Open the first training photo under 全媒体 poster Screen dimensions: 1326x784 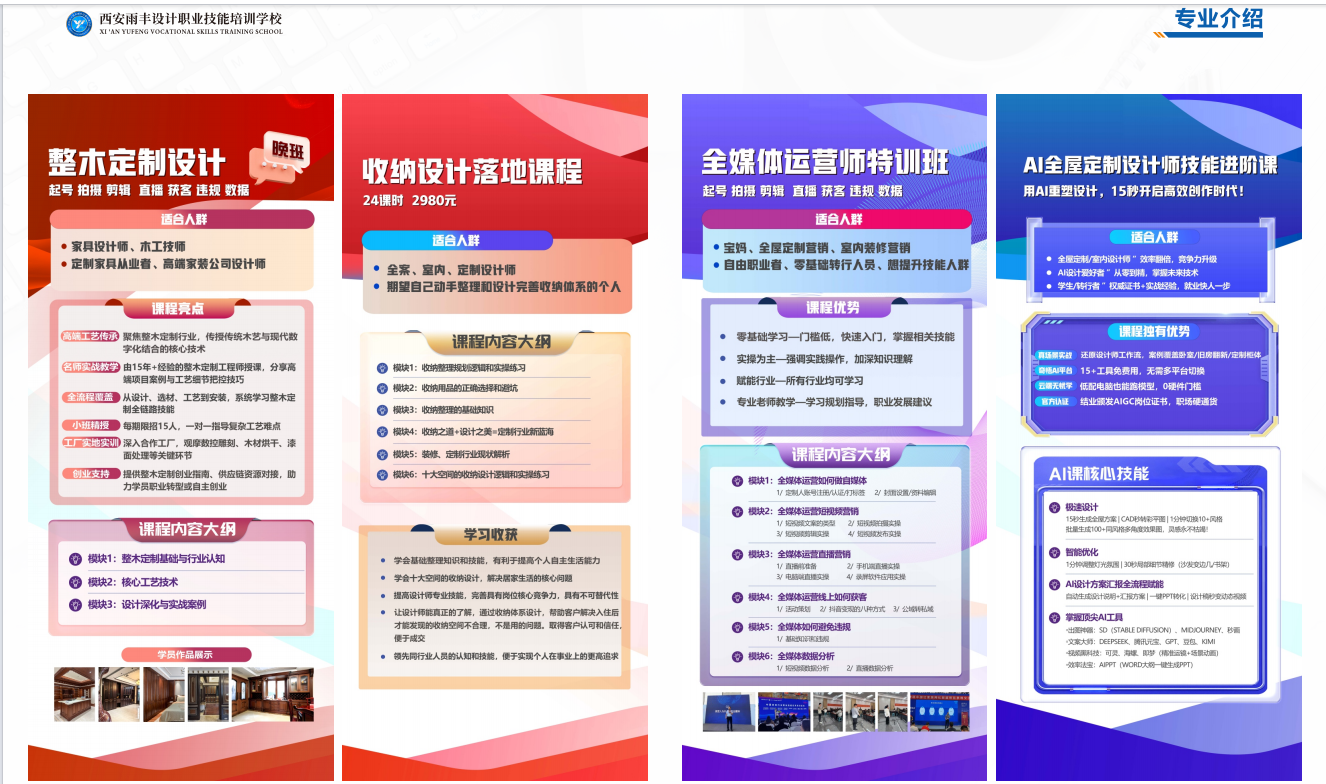(728, 712)
